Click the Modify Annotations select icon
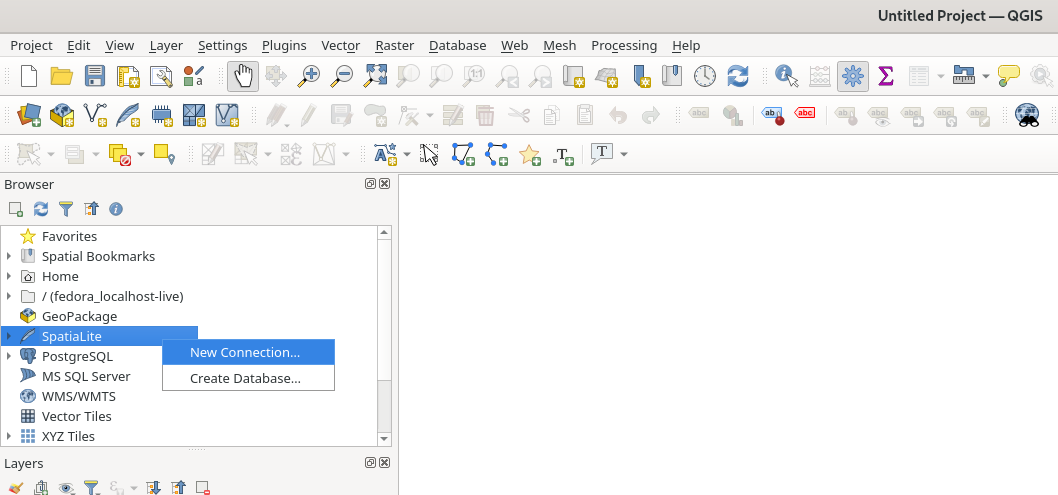The height and width of the screenshot is (495, 1058). (x=429, y=154)
